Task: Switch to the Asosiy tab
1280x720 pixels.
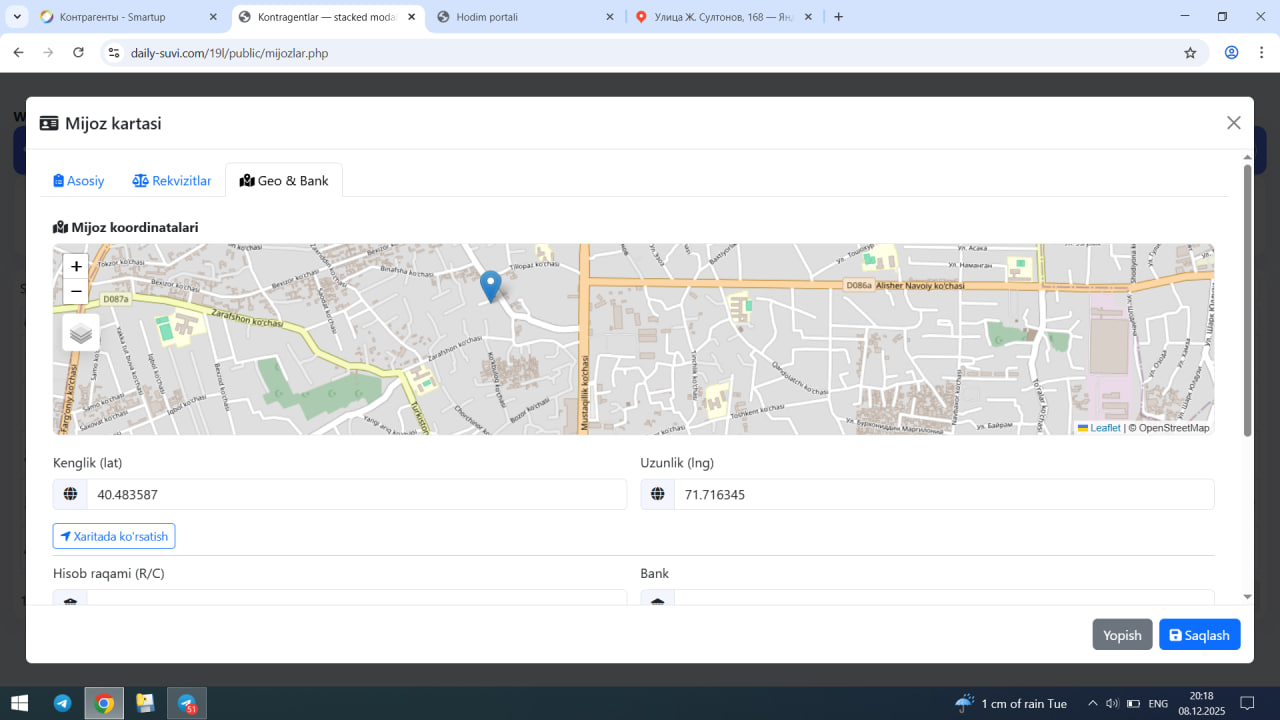Action: tap(79, 181)
